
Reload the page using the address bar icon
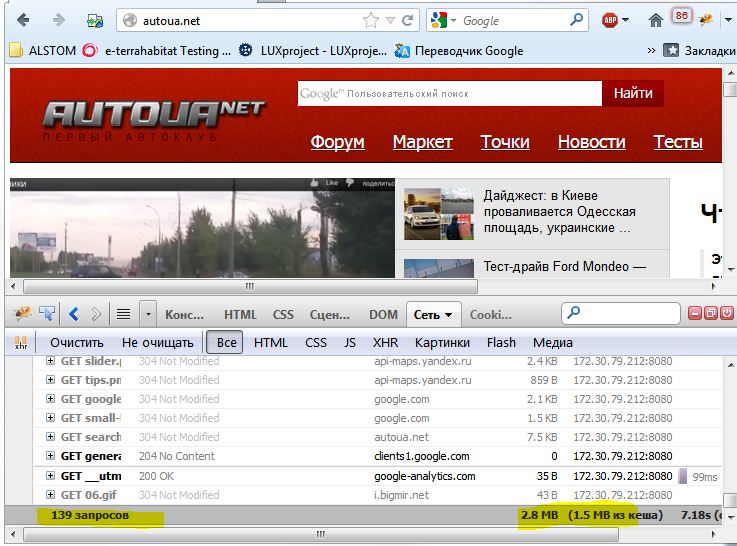point(407,20)
